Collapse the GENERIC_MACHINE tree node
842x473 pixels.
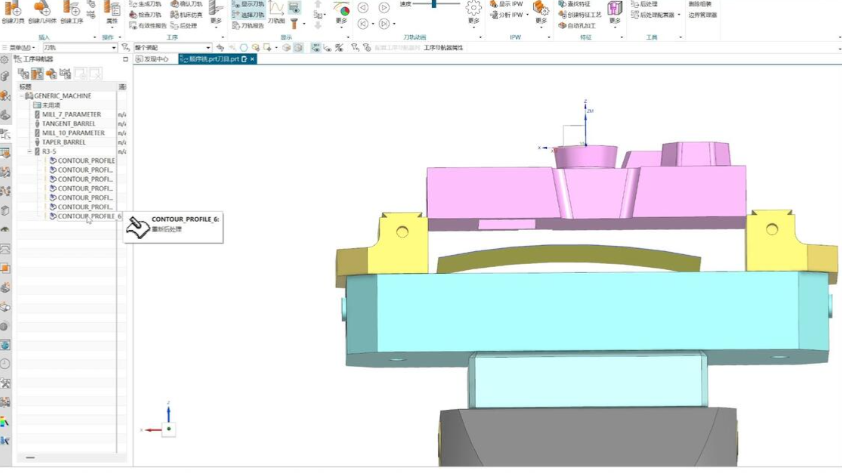tap(22, 96)
